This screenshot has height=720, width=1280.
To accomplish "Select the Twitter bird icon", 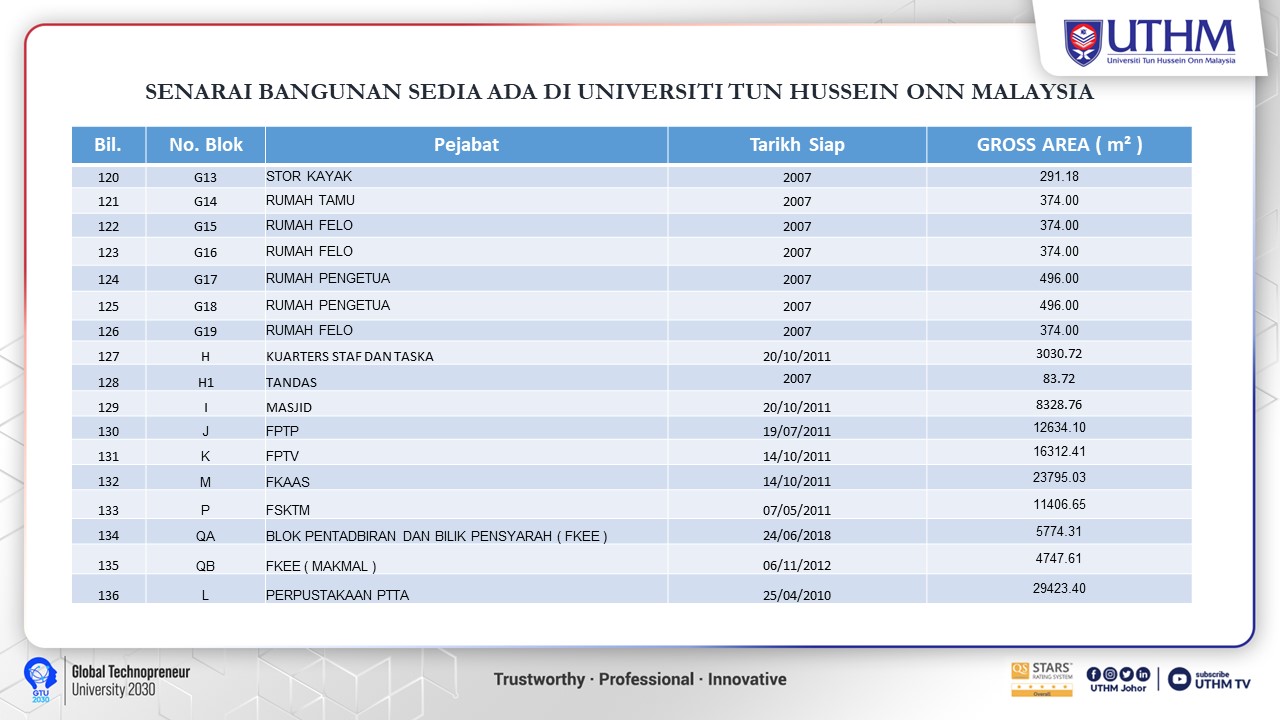I will [1126, 673].
